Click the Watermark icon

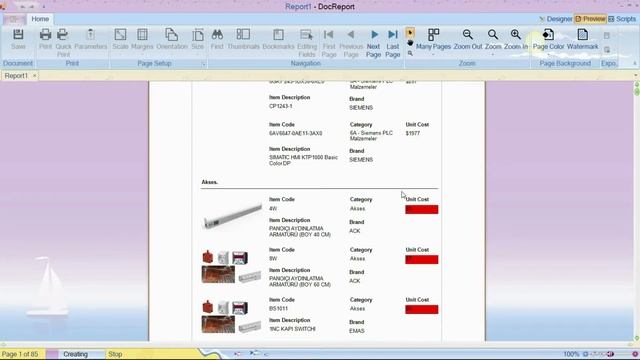pos(582,35)
